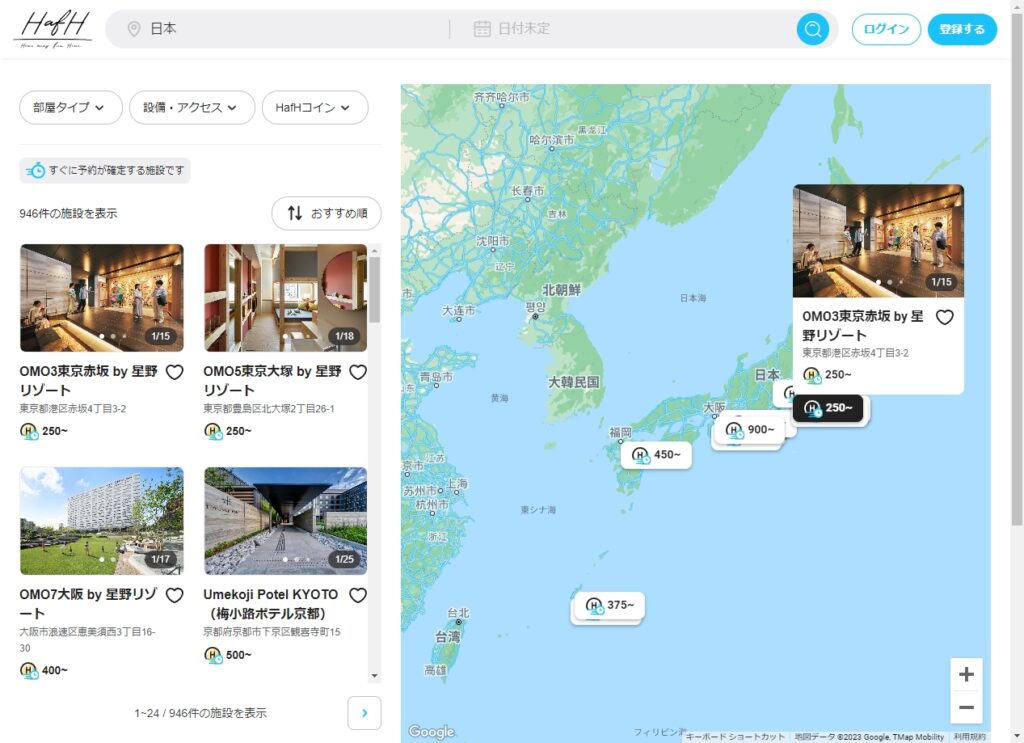Click the 946件の施設を表示 count text

(69, 213)
